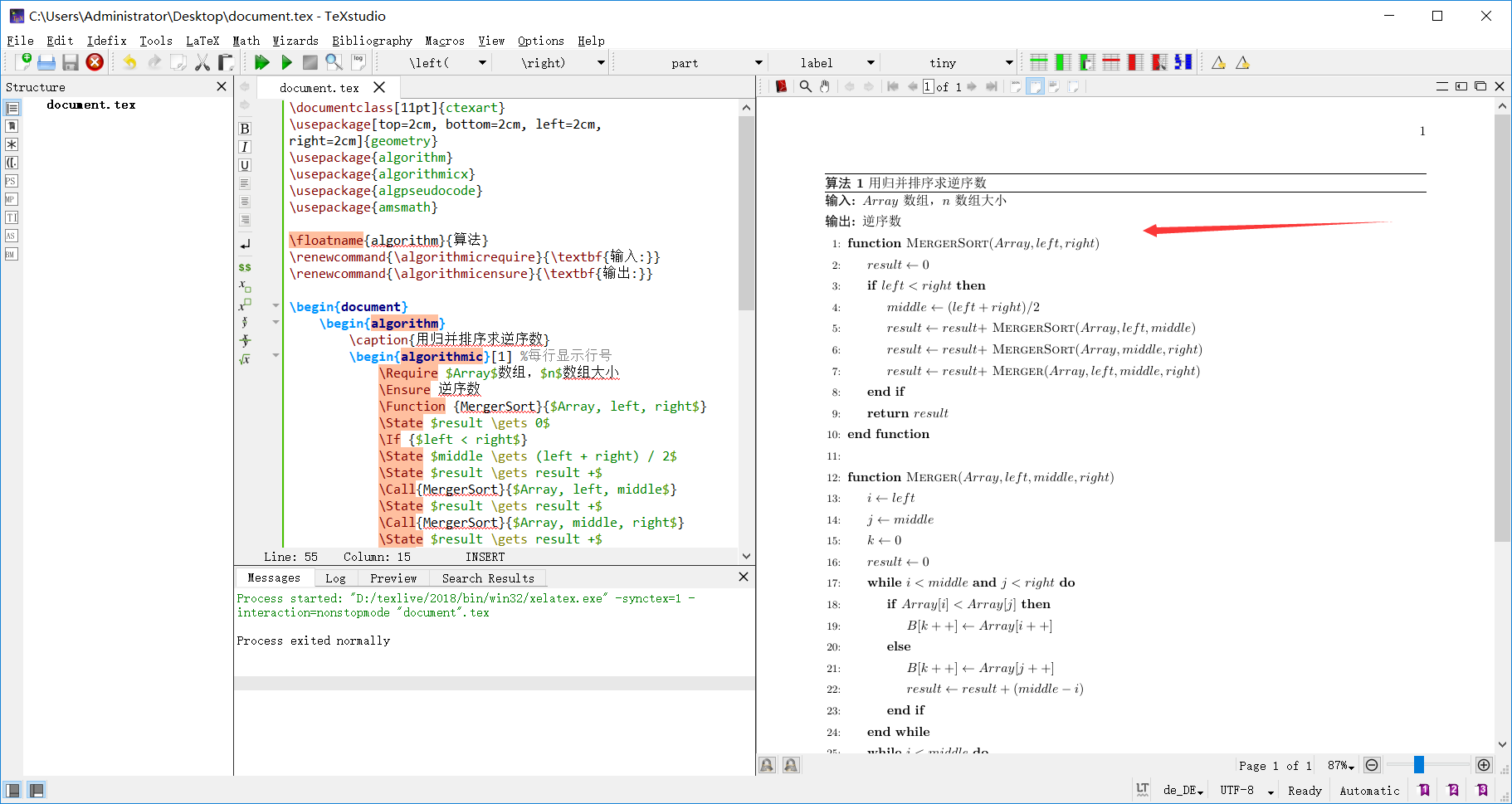The width and height of the screenshot is (1512, 804).
Task: Insert italic text using I button
Action: pos(245,147)
